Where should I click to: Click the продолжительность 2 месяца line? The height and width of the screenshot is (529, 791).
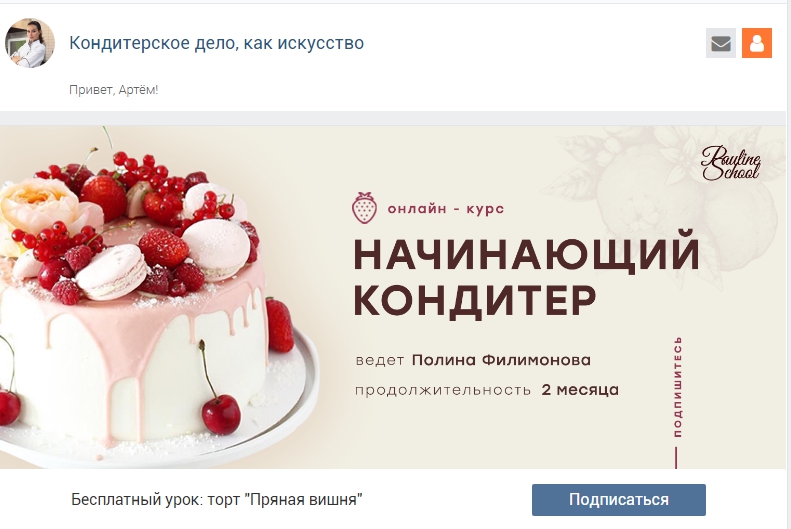[x=487, y=390]
